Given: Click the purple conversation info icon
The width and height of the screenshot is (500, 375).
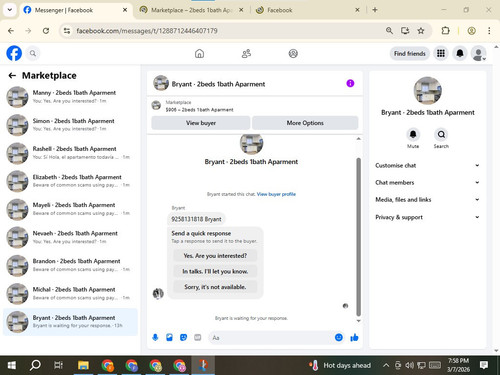Looking at the screenshot, I should (350, 83).
